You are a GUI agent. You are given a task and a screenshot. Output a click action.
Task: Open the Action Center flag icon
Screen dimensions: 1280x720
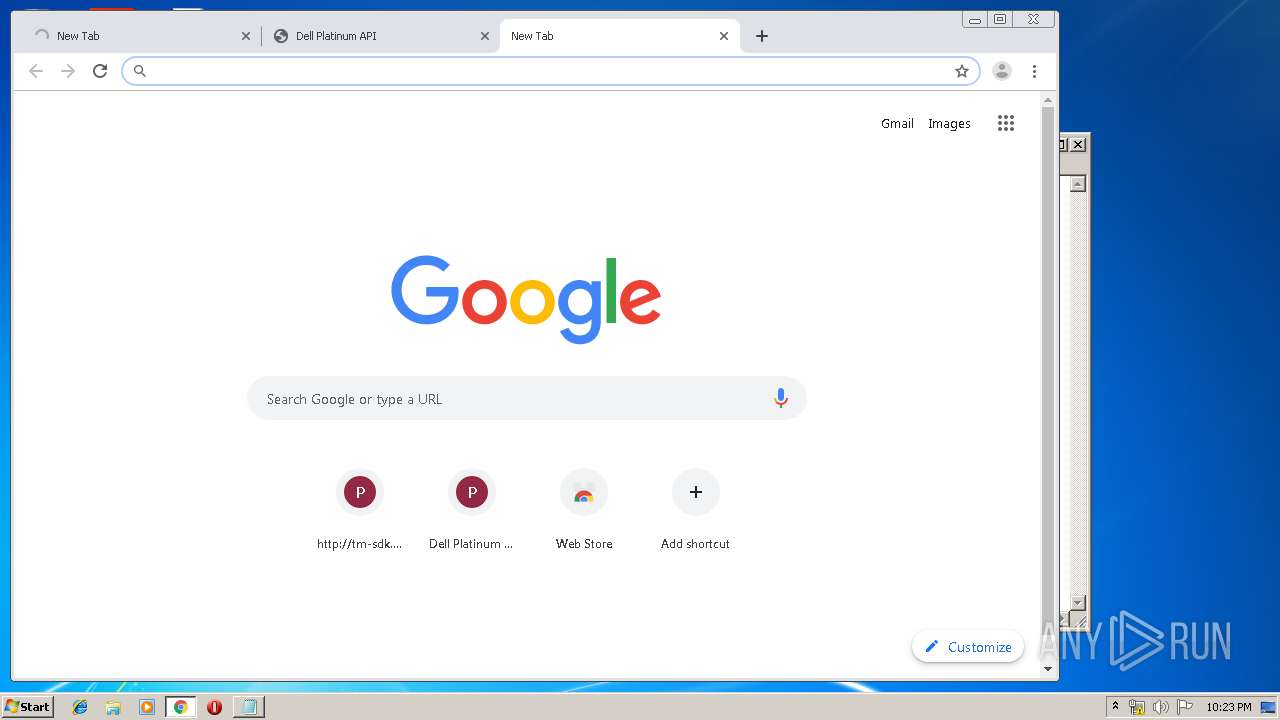[1185, 707]
